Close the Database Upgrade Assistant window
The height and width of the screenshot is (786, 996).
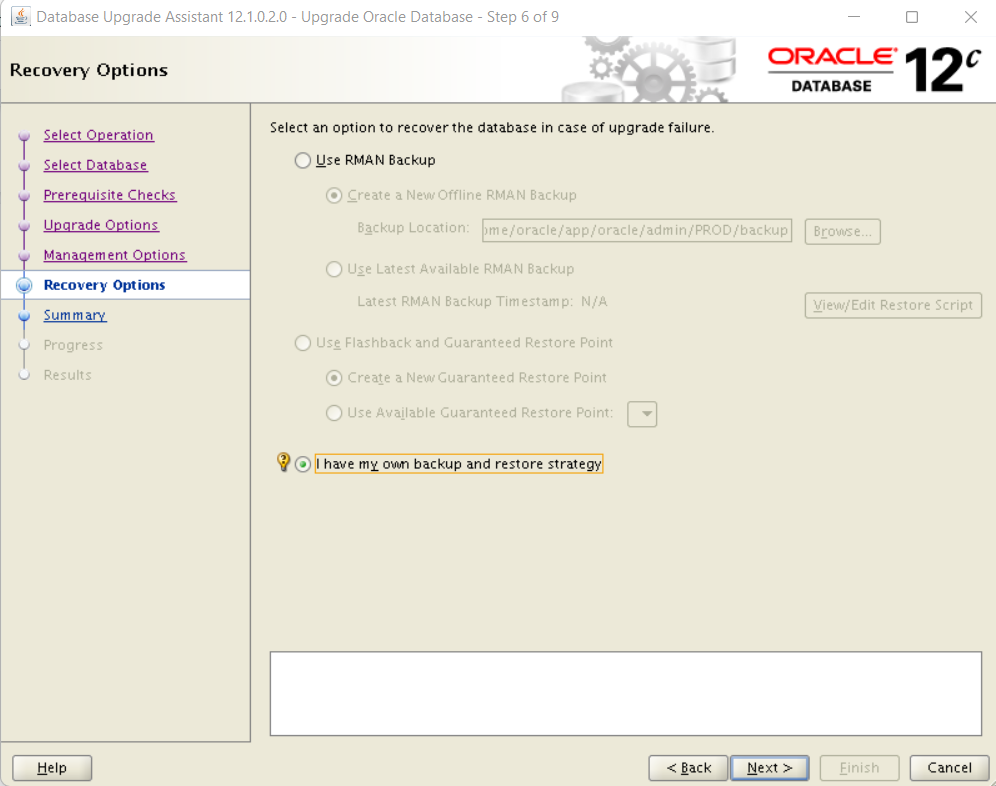click(970, 17)
